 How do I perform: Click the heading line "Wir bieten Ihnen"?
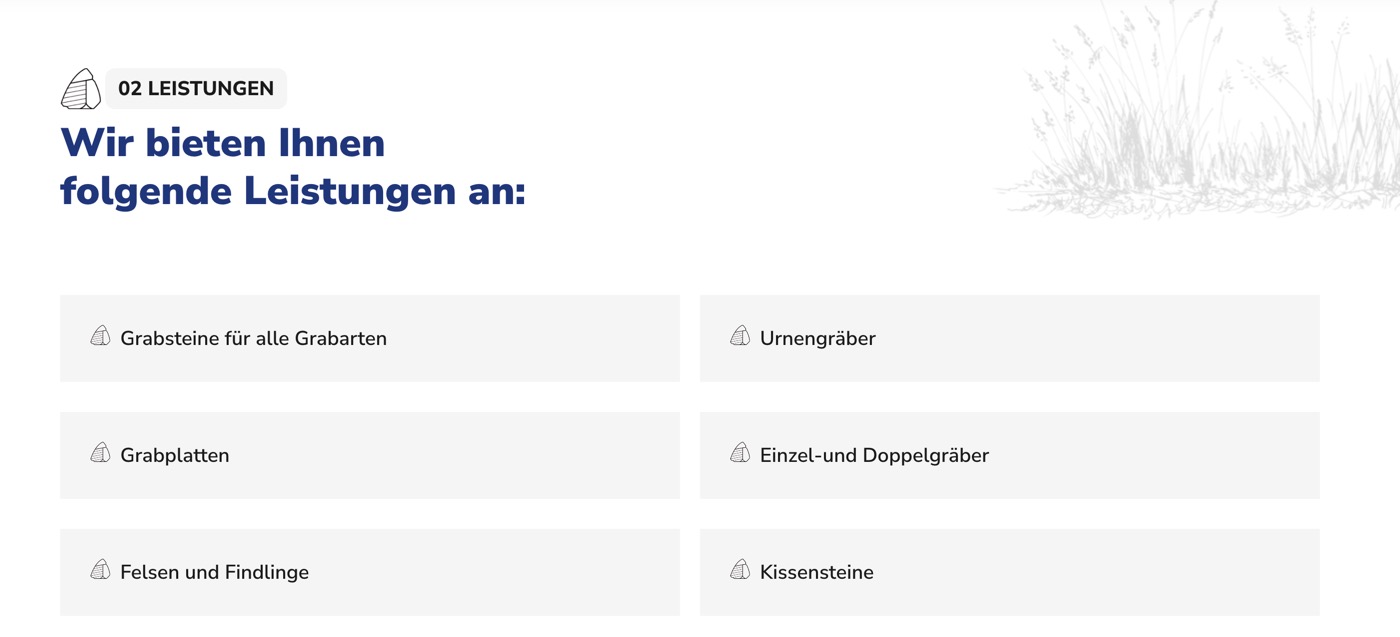pos(222,143)
